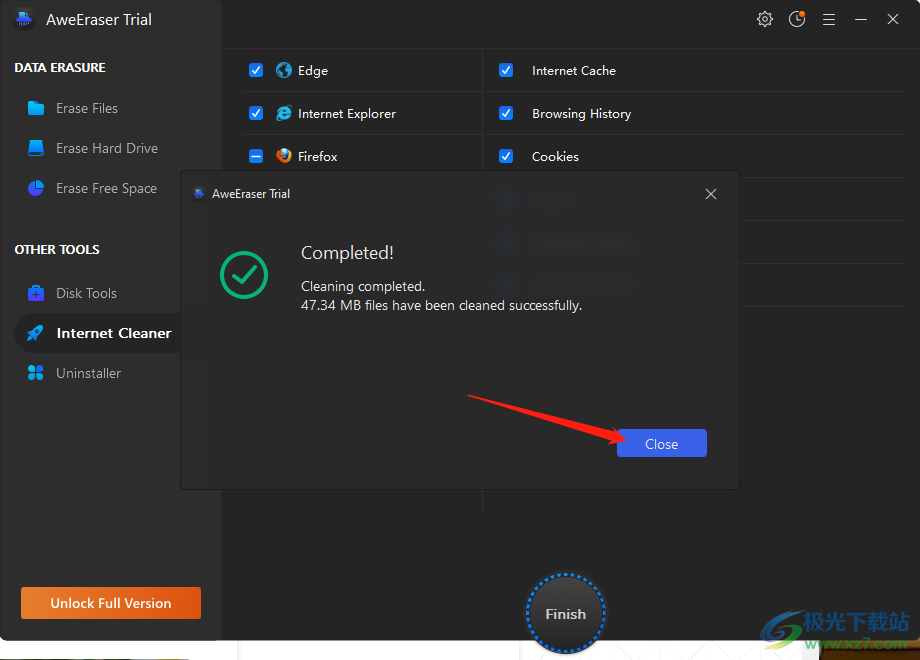Click the "DATA ERASURE" sidebar heading
The image size is (920, 660).
(x=60, y=67)
